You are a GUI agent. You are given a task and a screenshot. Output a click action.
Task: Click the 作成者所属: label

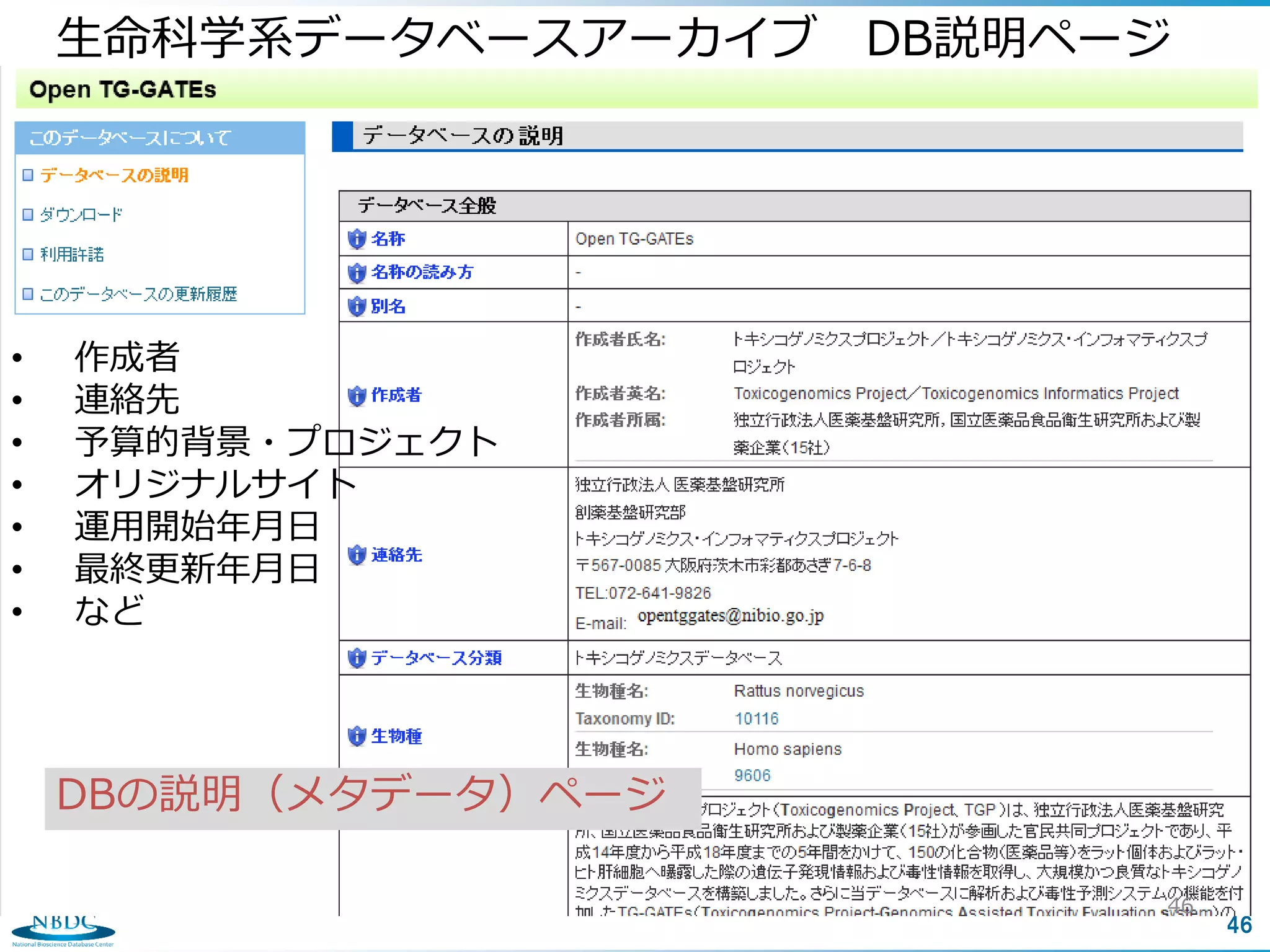coord(620,421)
